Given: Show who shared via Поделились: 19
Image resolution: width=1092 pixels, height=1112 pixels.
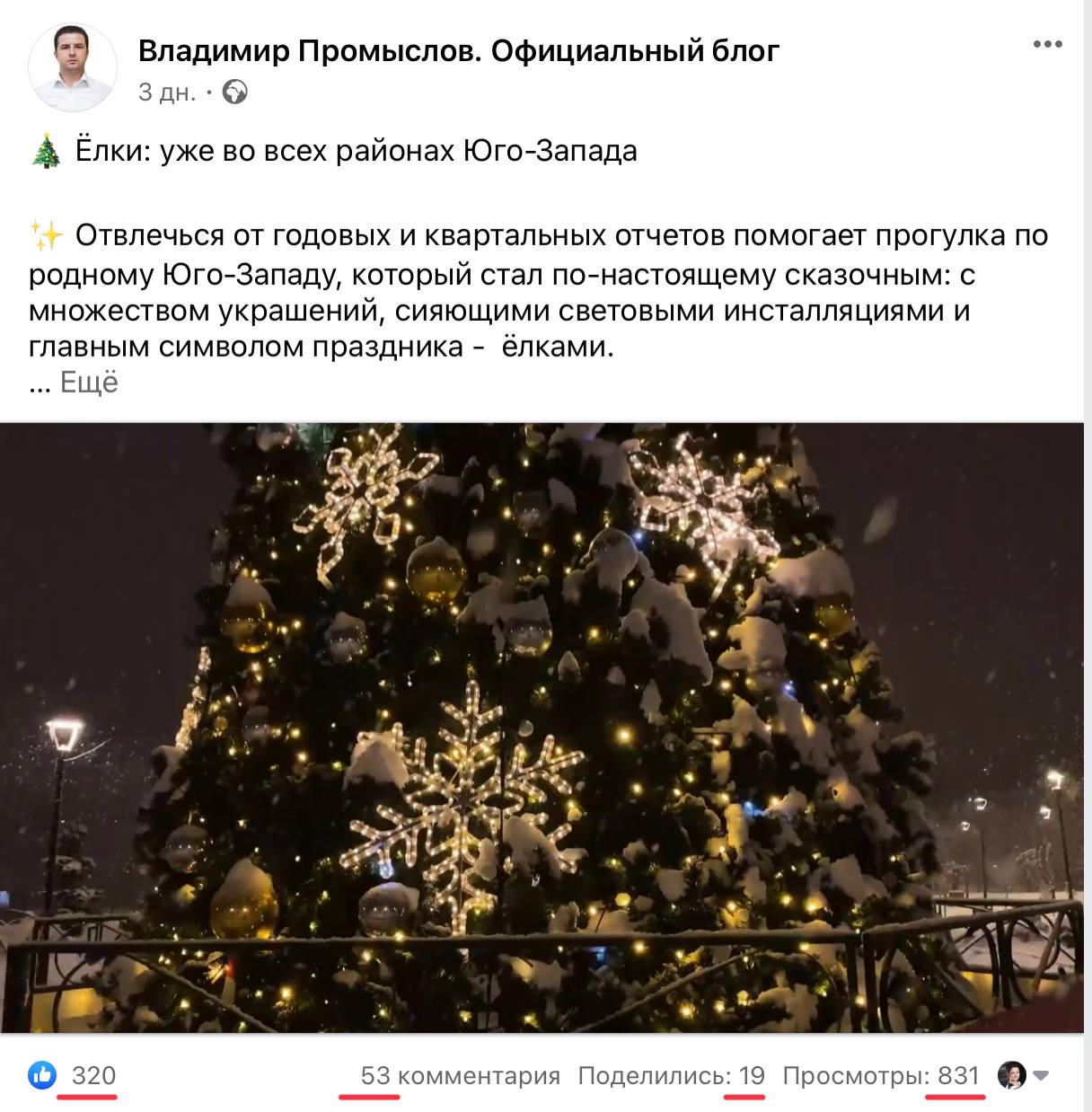Looking at the screenshot, I should click(671, 1075).
